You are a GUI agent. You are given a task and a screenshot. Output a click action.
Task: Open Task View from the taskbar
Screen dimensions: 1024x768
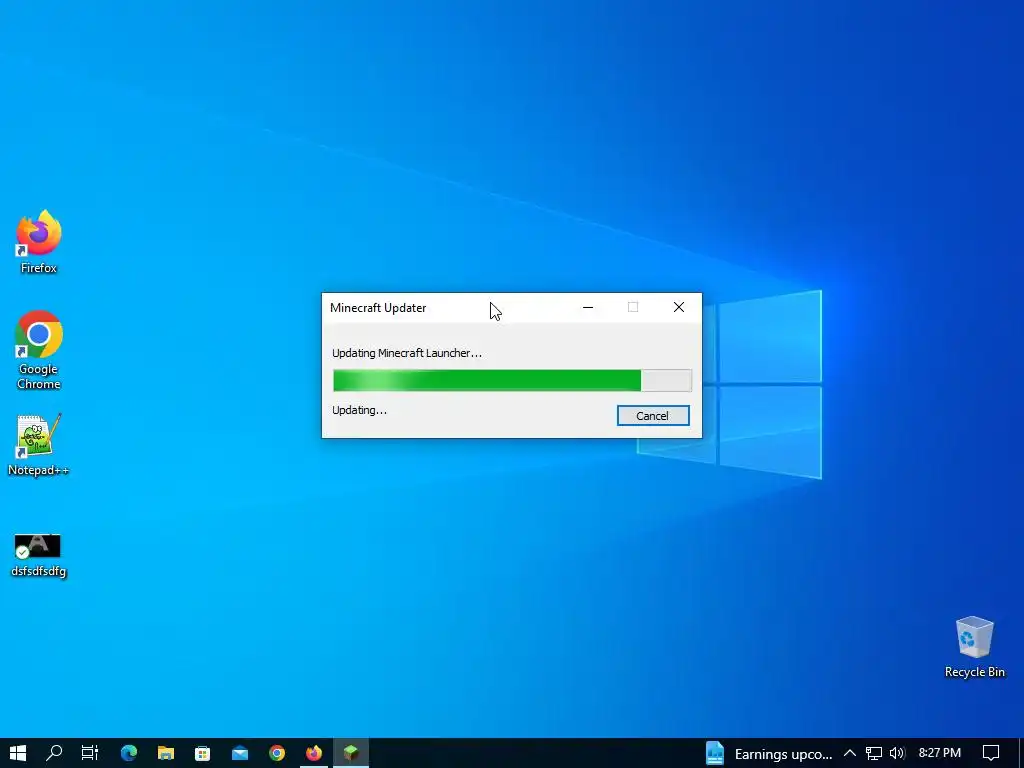90,753
